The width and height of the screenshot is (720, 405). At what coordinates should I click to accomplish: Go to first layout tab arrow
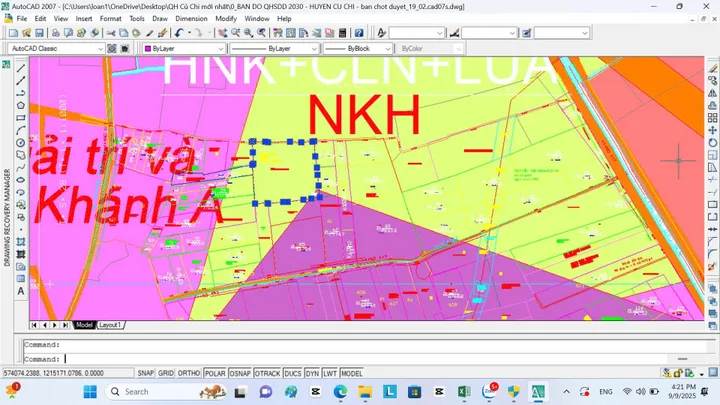coord(34,325)
